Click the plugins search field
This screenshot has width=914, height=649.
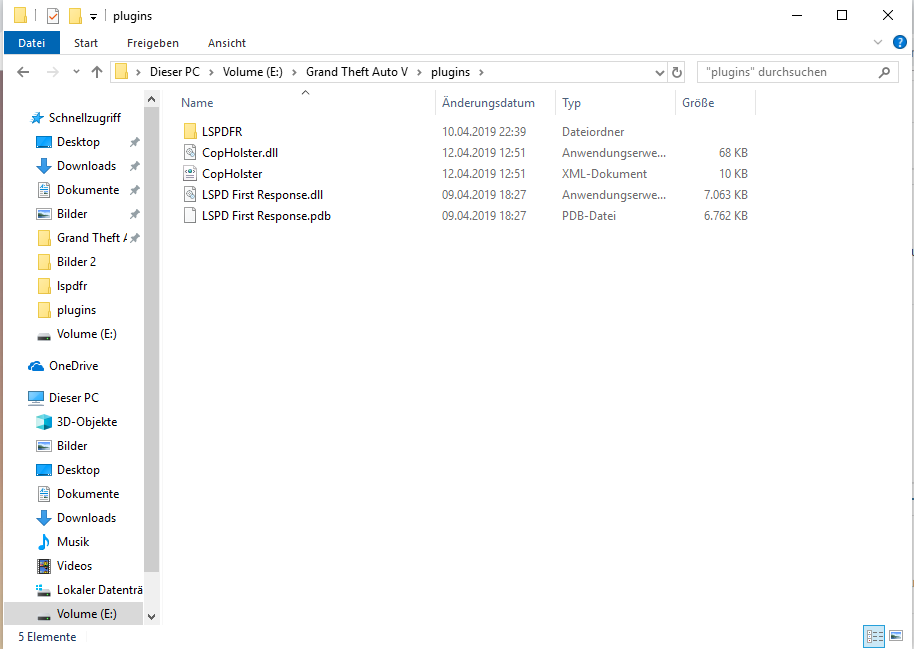click(787, 72)
